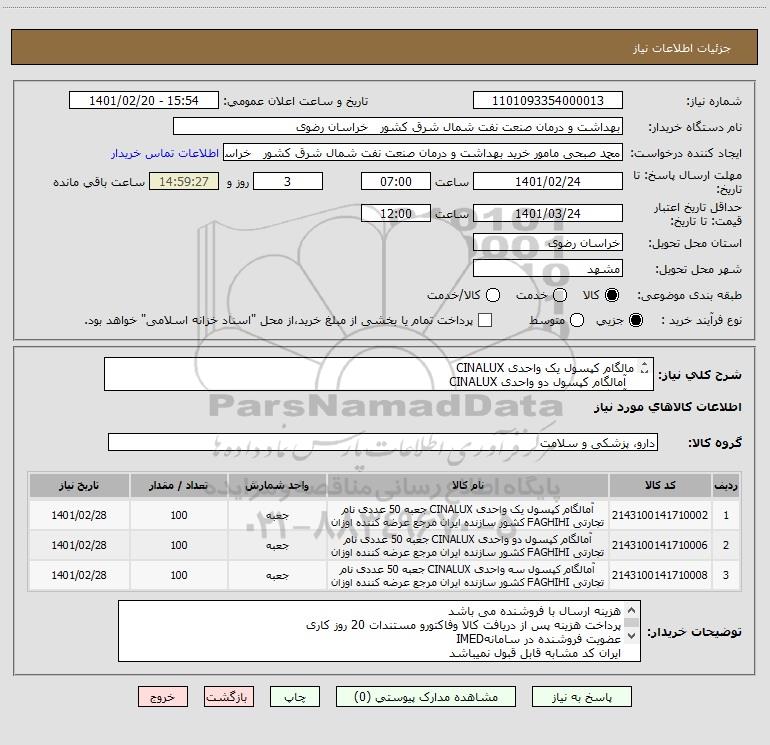Click the توضیحات خریدار text area

379,631
